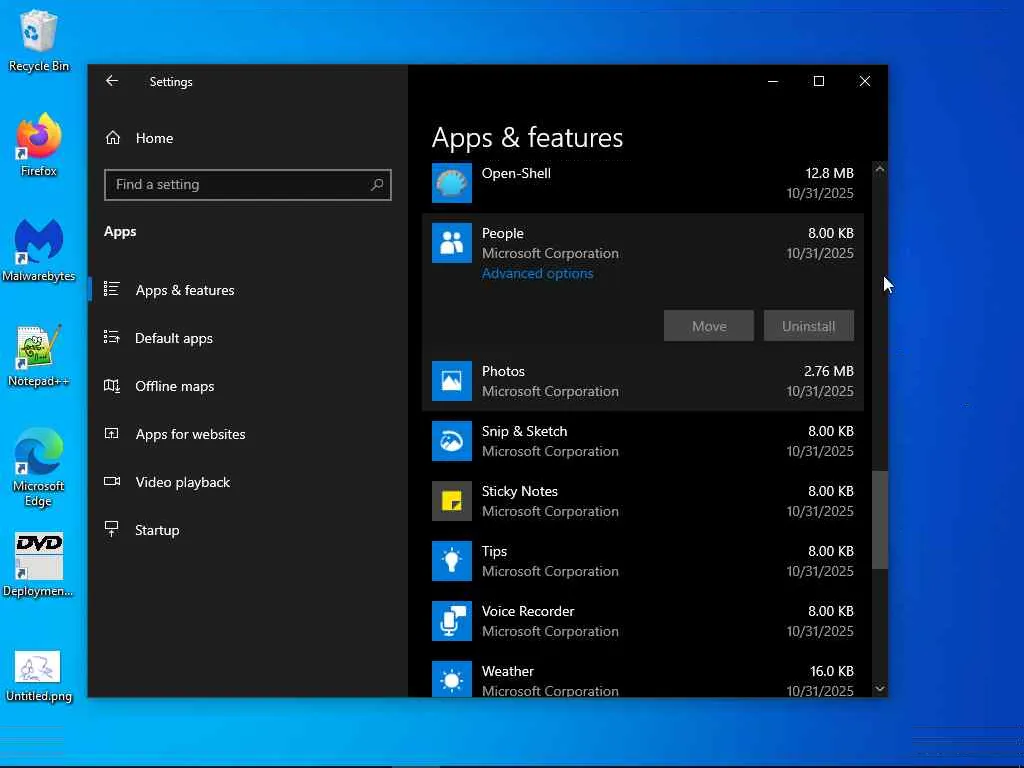Select the Notepad++ desktop shortcut
This screenshot has width=1024, height=768.
pyautogui.click(x=39, y=355)
